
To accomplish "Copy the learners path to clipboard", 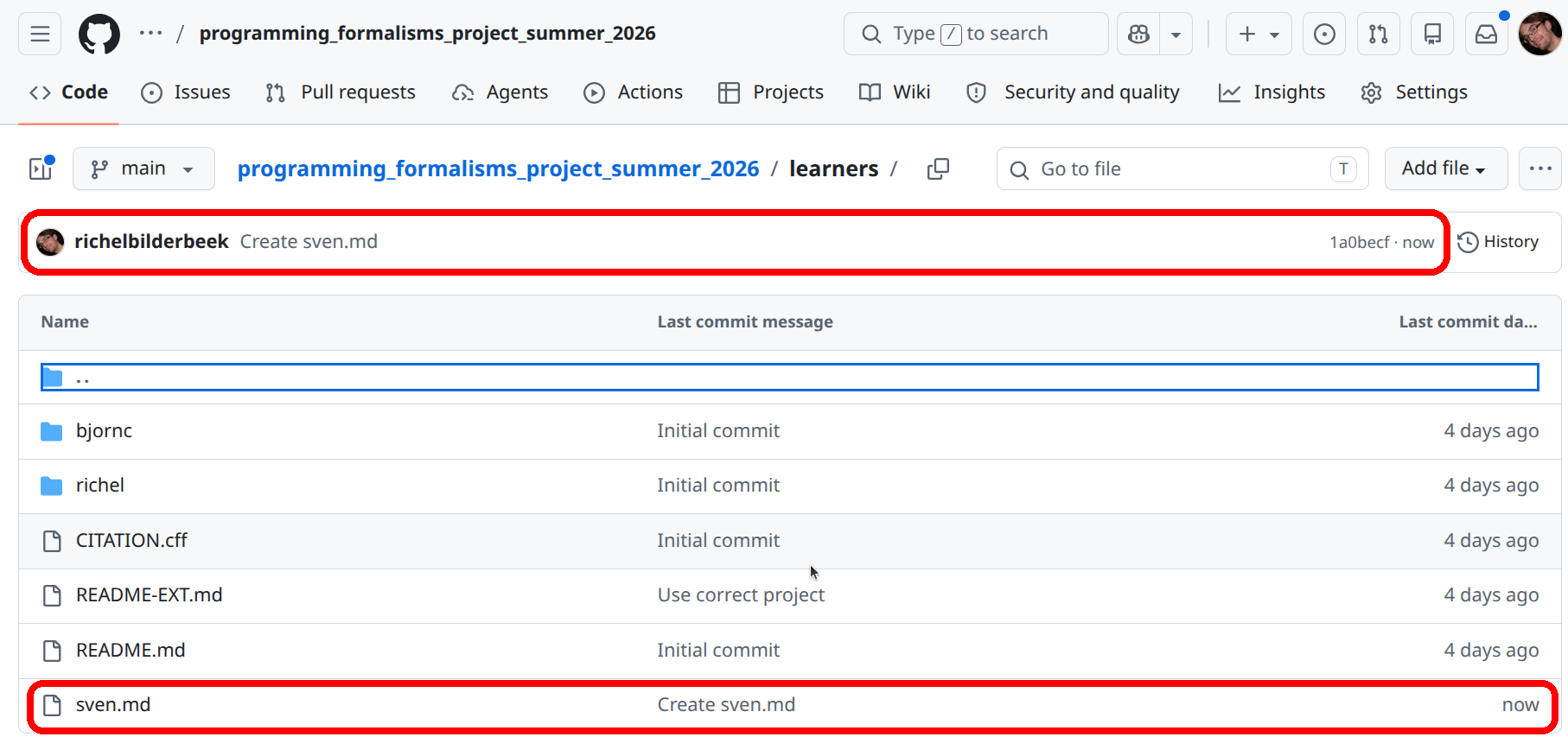I will [938, 169].
